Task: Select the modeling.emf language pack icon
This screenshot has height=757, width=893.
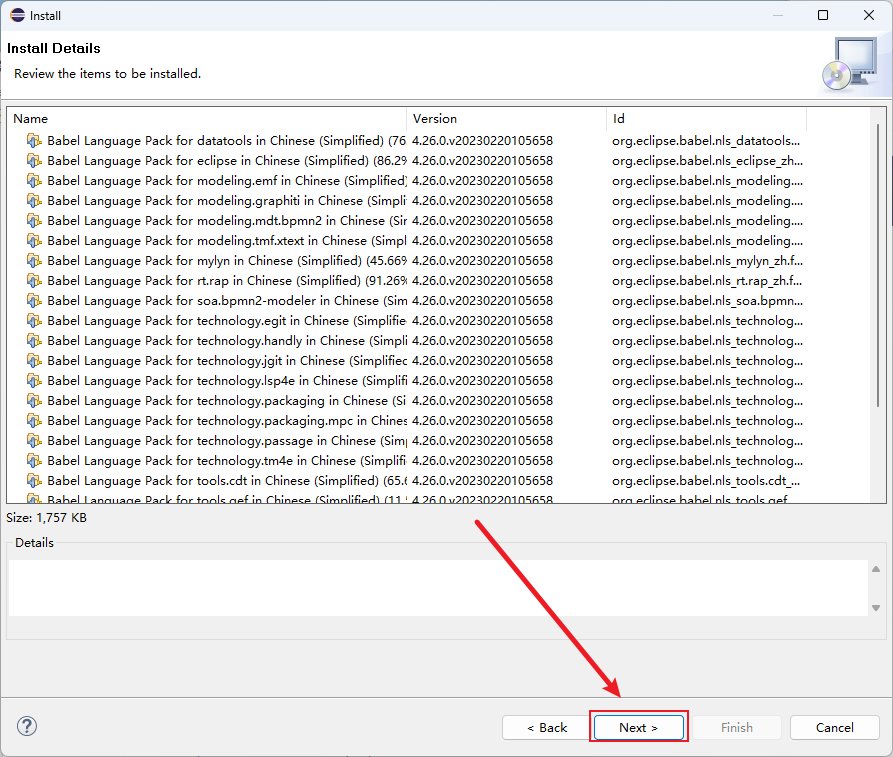Action: tap(34, 181)
